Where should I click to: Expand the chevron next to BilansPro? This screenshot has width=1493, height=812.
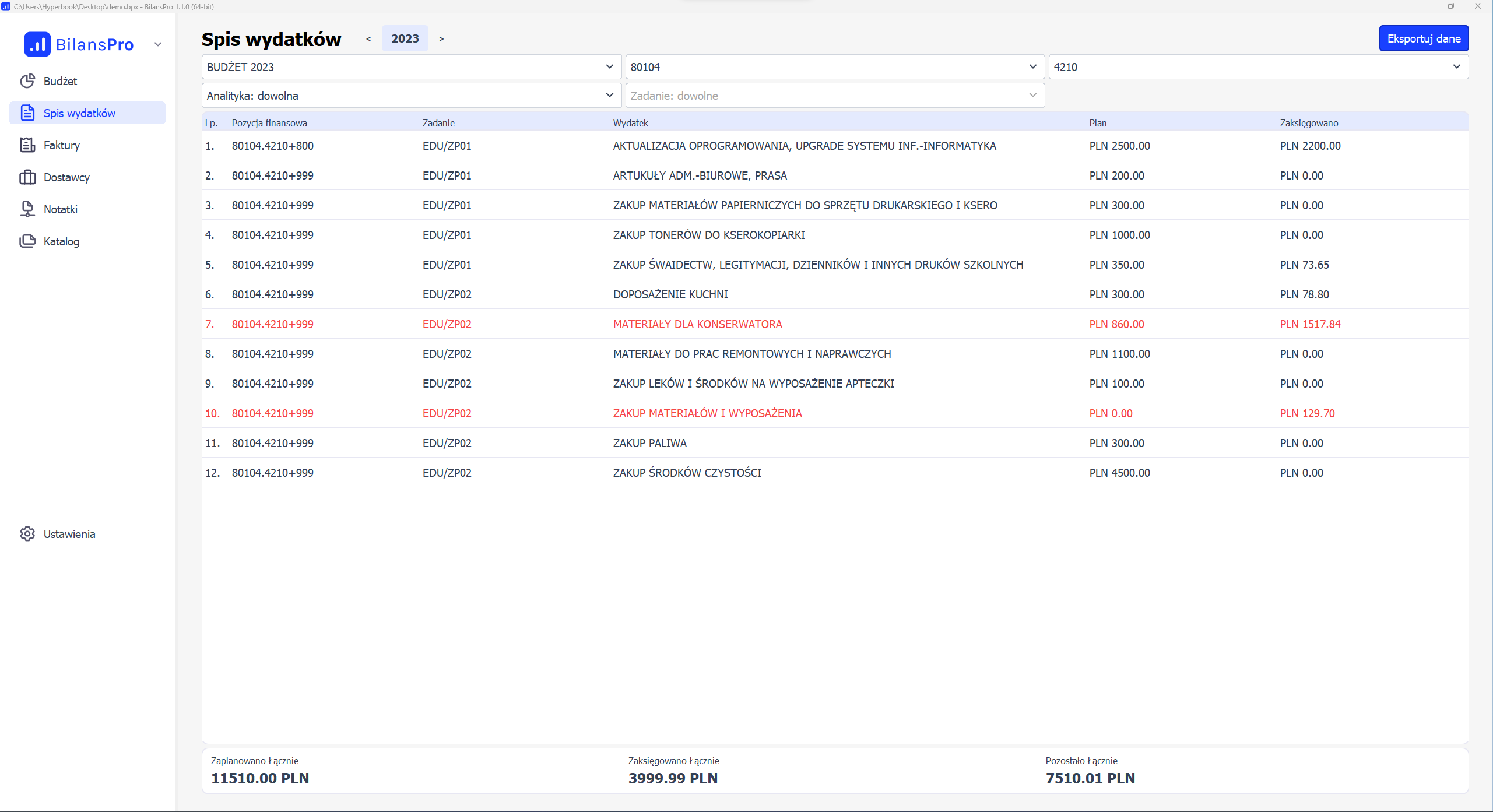pos(158,44)
